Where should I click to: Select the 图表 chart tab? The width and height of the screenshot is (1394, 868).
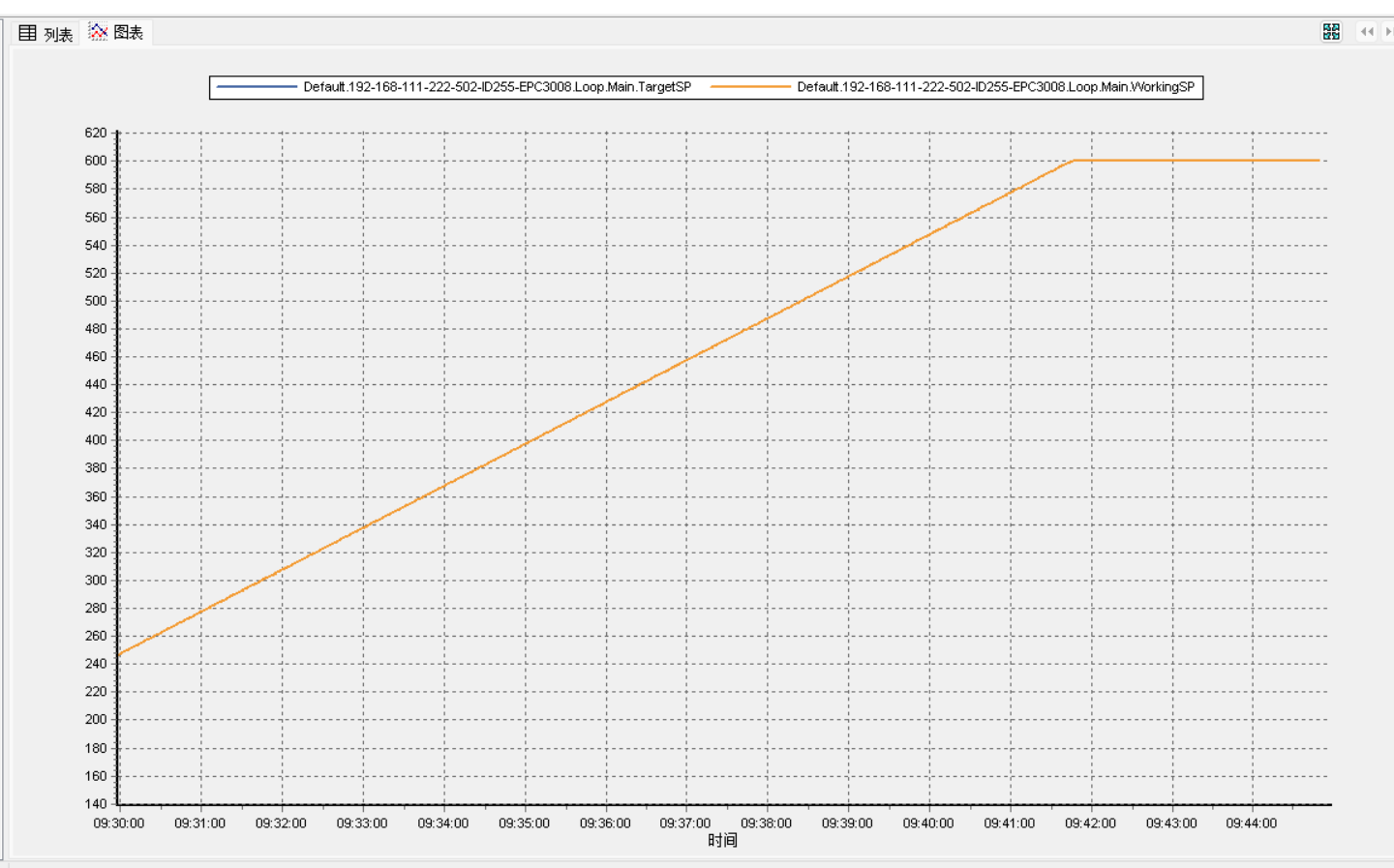coord(116,32)
